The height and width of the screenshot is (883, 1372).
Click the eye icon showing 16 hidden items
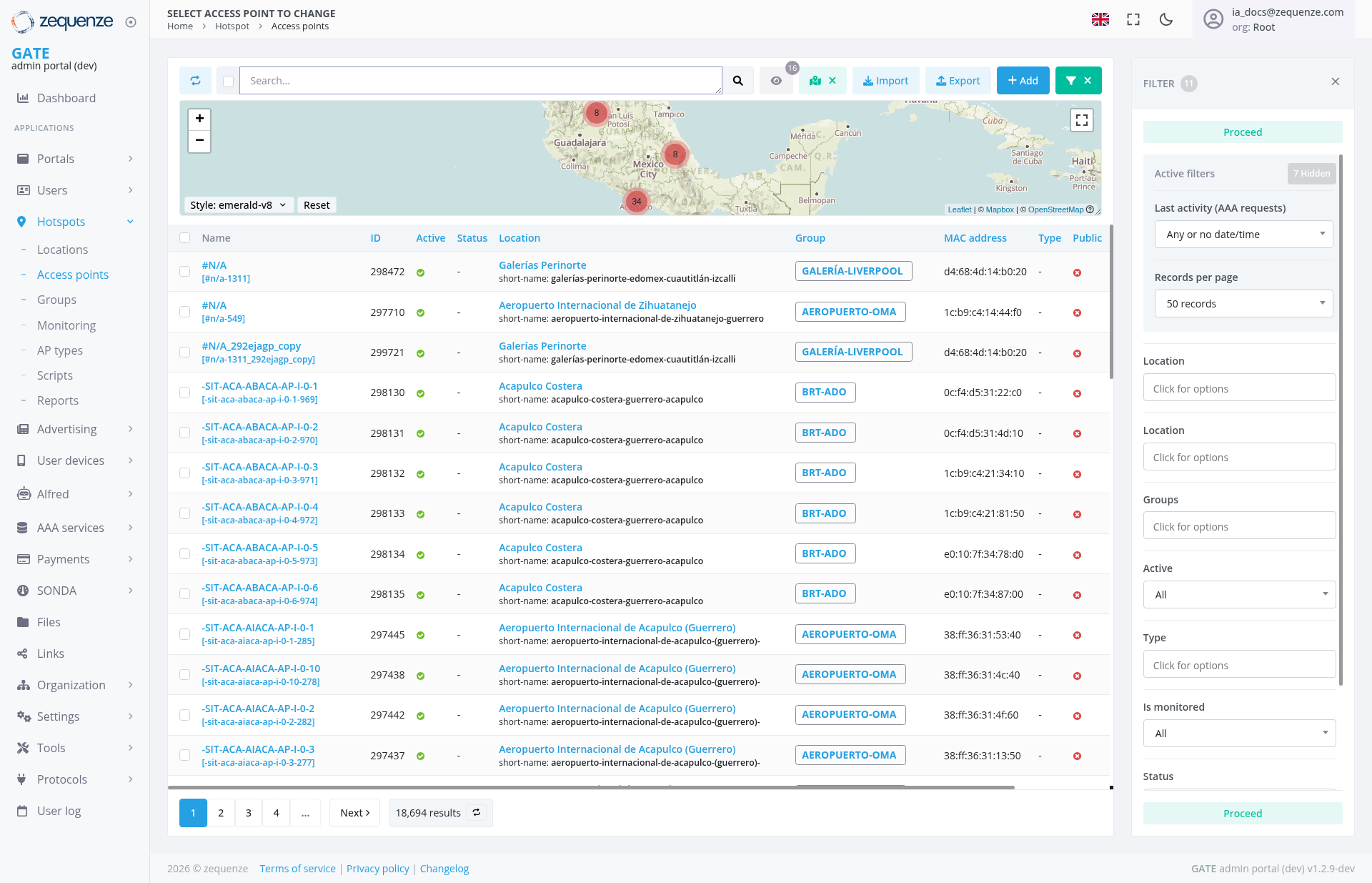click(776, 80)
